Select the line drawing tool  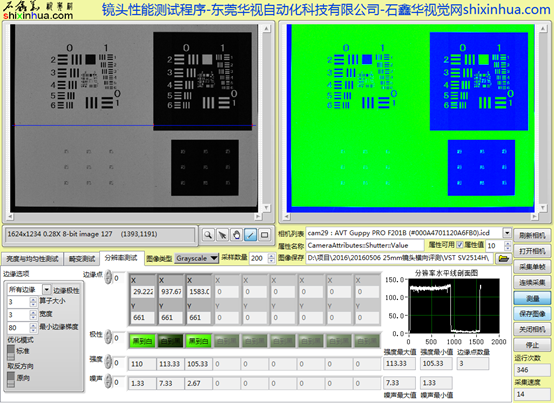click(251, 235)
